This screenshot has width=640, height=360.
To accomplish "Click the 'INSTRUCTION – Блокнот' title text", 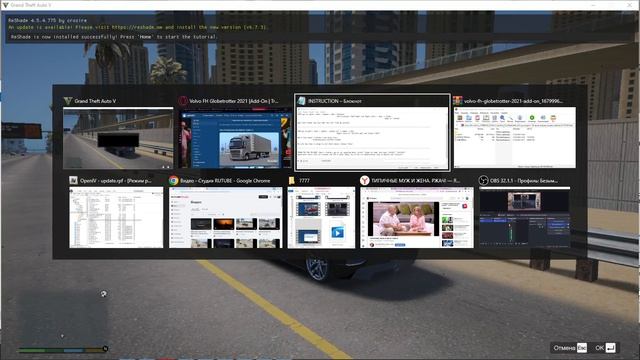I will (335, 101).
